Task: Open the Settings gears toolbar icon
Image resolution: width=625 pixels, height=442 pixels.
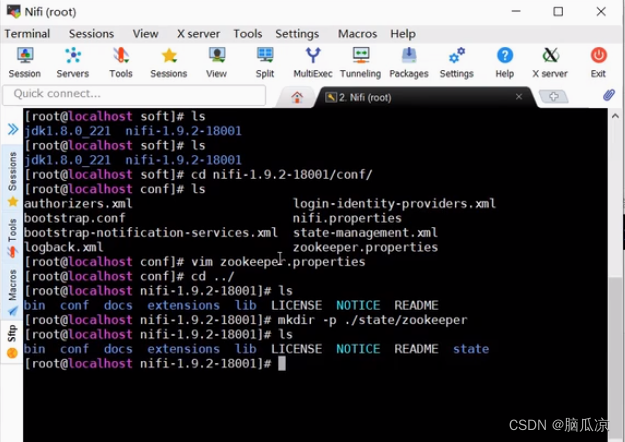Action: pos(456,63)
